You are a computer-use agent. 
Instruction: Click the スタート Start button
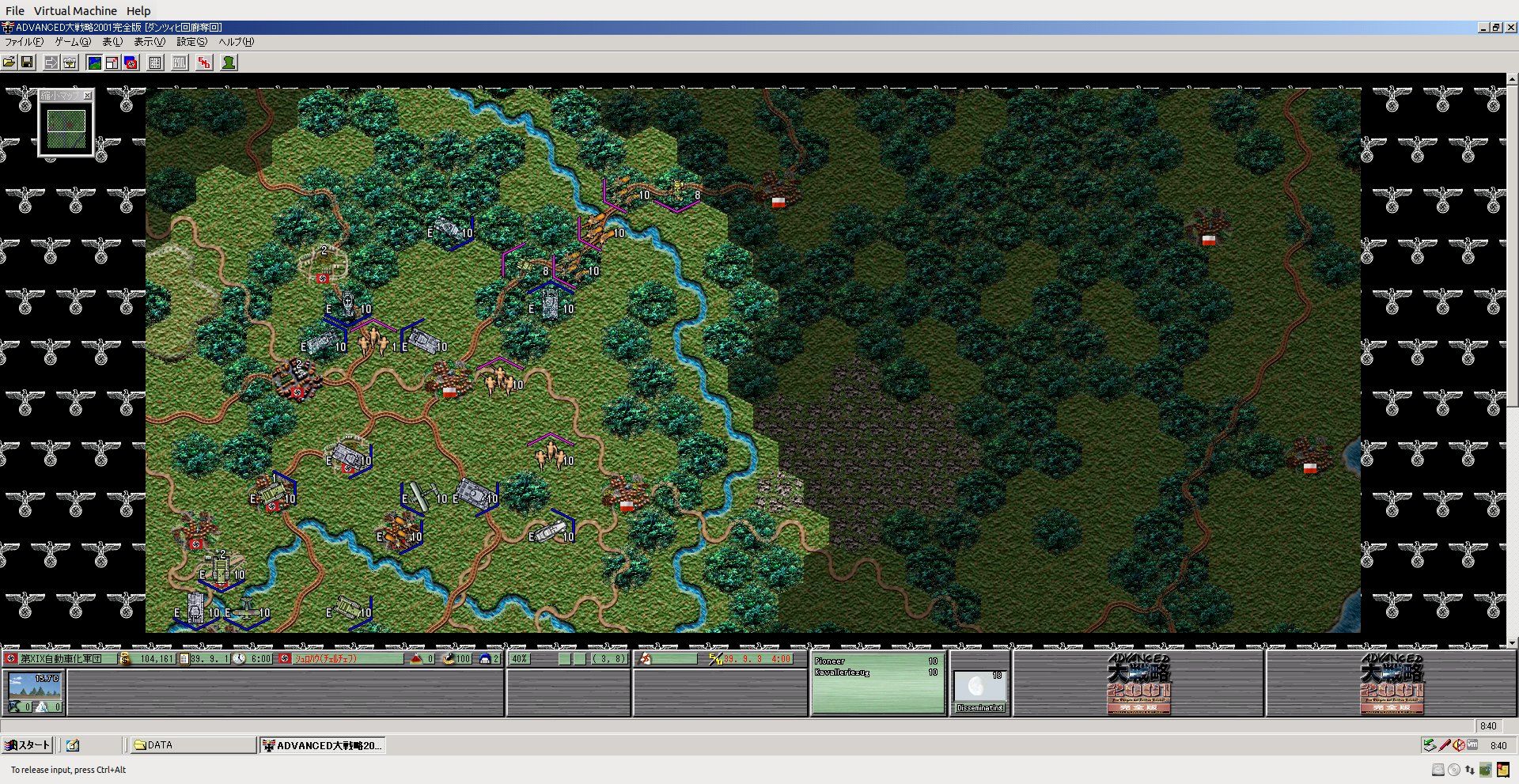[28, 745]
